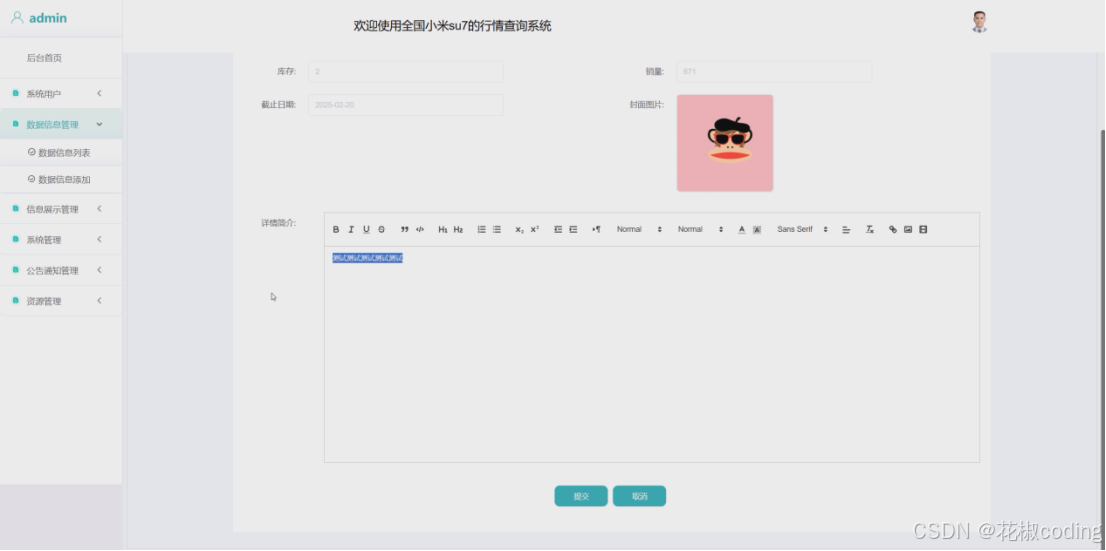Image resolution: width=1106 pixels, height=551 pixels.
Task: Click the 销量 input field
Action: point(774,71)
